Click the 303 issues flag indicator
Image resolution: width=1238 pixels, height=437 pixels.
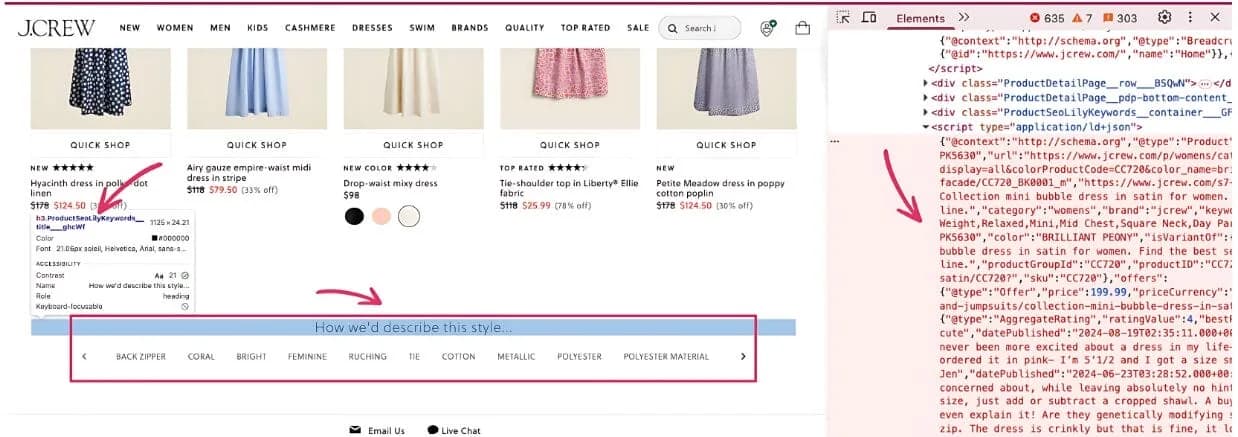(1120, 18)
